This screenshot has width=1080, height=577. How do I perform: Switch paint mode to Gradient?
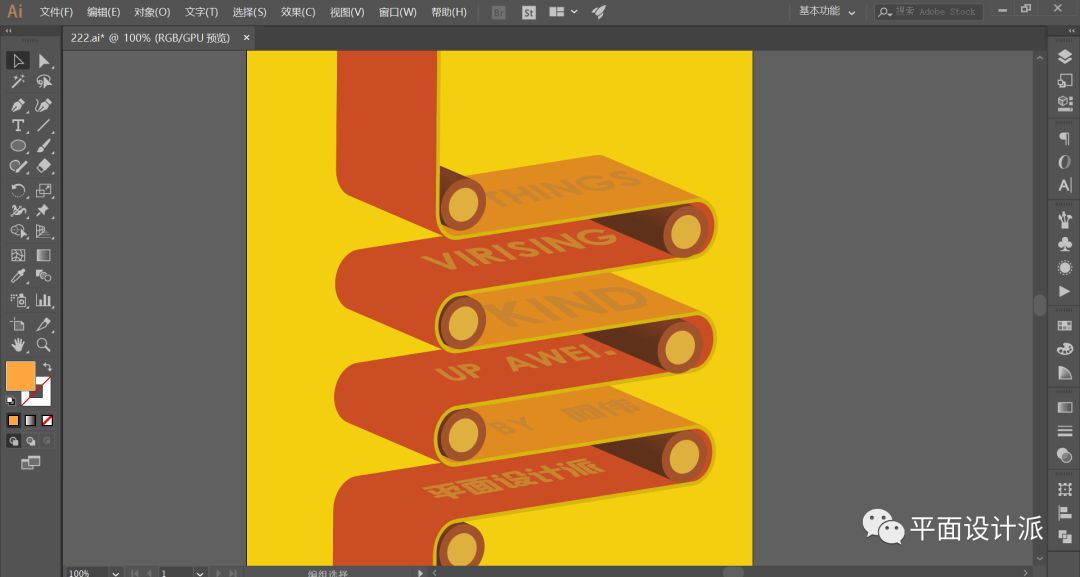30,420
